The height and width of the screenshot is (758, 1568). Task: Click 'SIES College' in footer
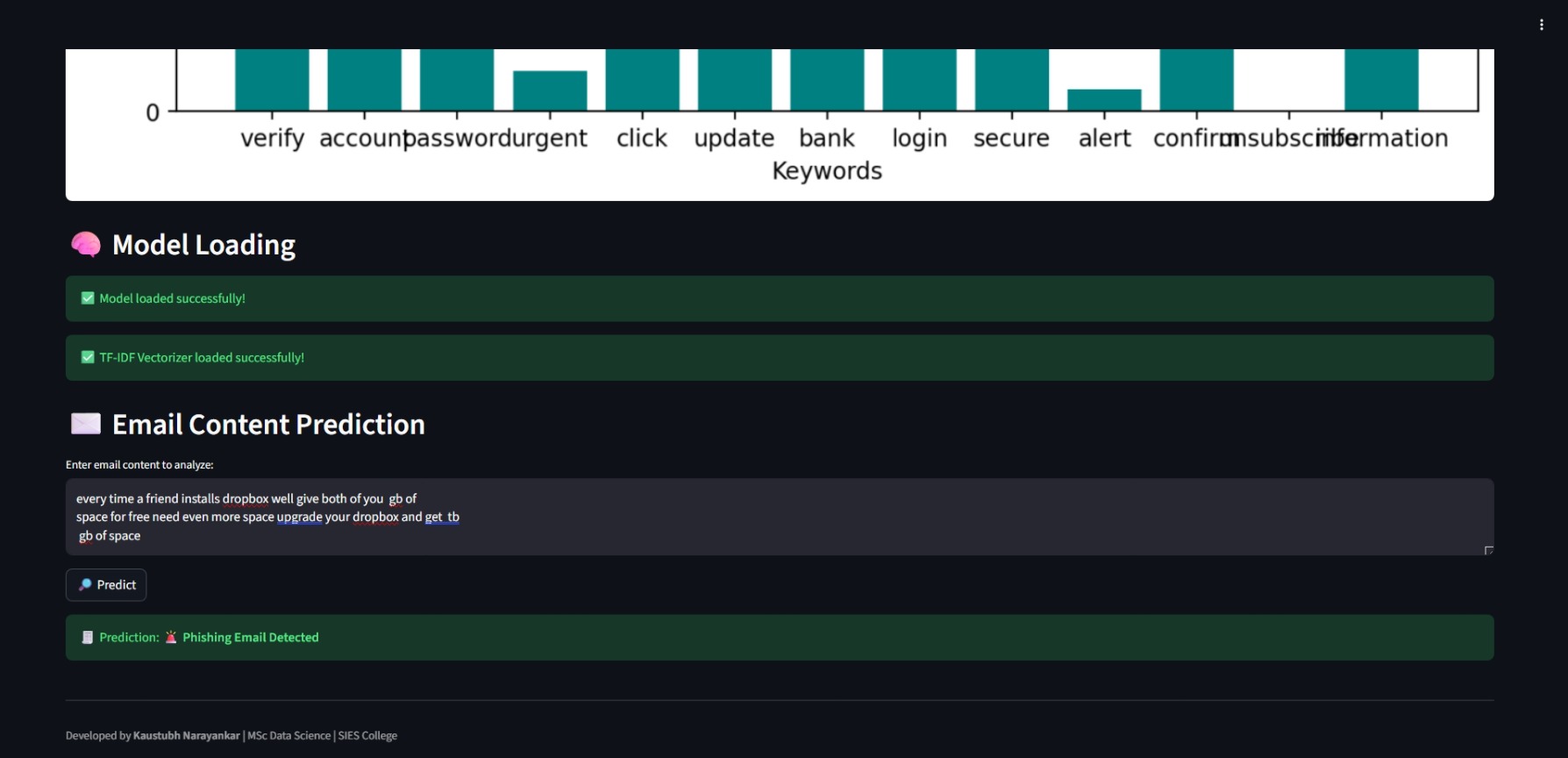tap(367, 736)
